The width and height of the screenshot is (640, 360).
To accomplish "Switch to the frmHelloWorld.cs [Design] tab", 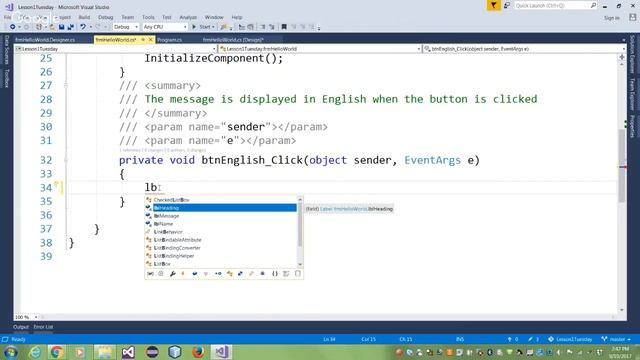I will [233, 40].
